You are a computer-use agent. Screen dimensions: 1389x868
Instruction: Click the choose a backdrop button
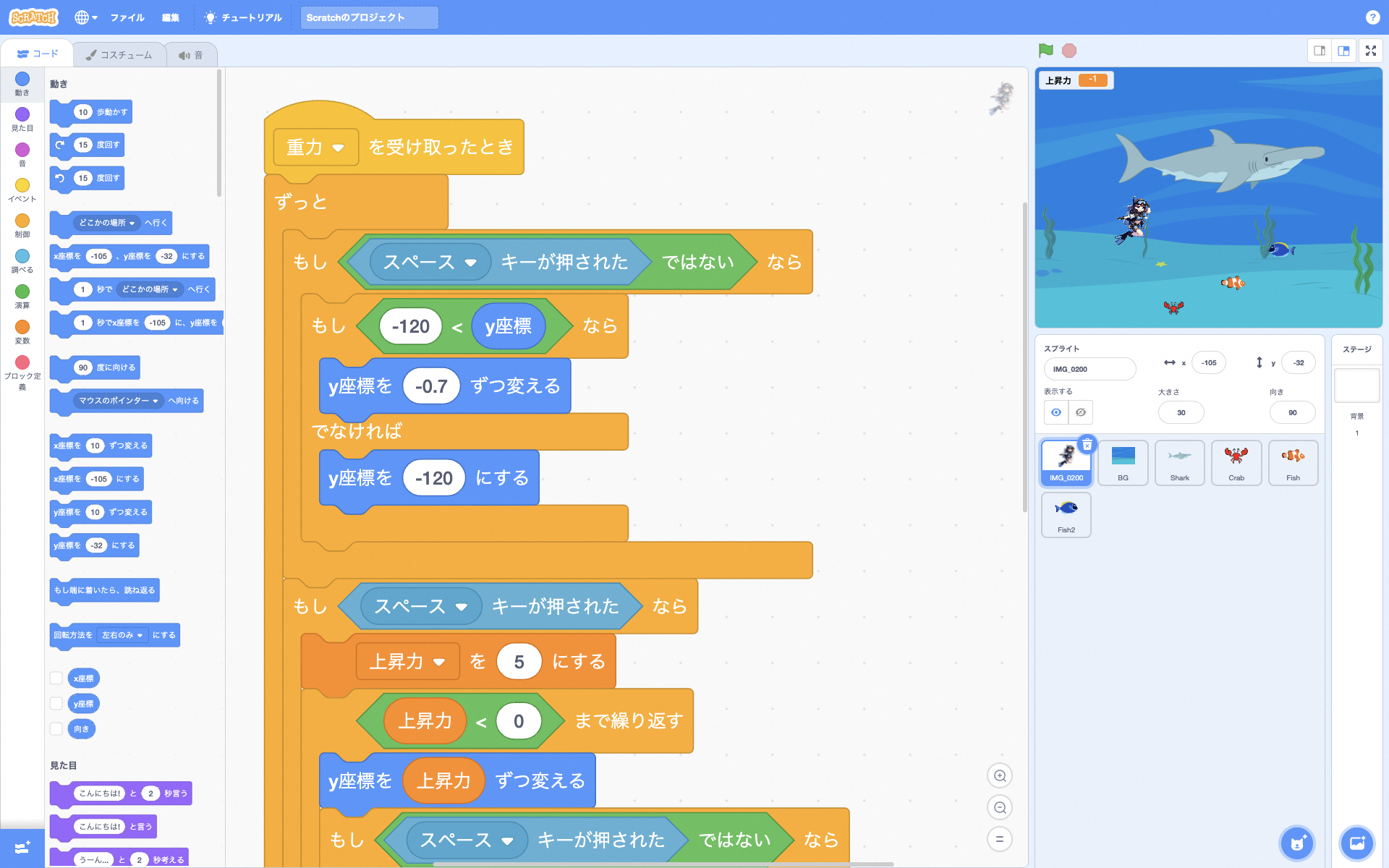coord(1356,843)
